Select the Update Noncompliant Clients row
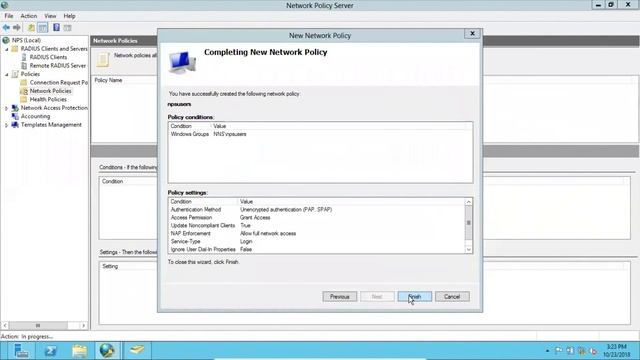Screen dimensions: 640x360 point(317,226)
